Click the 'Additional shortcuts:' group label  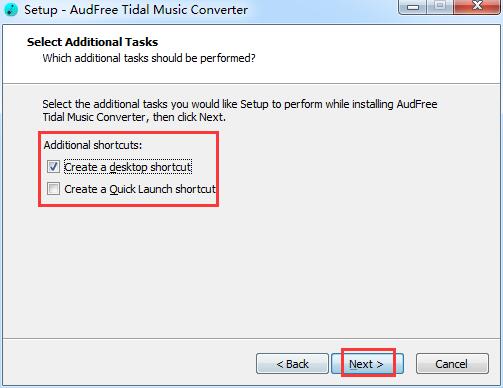[93, 145]
